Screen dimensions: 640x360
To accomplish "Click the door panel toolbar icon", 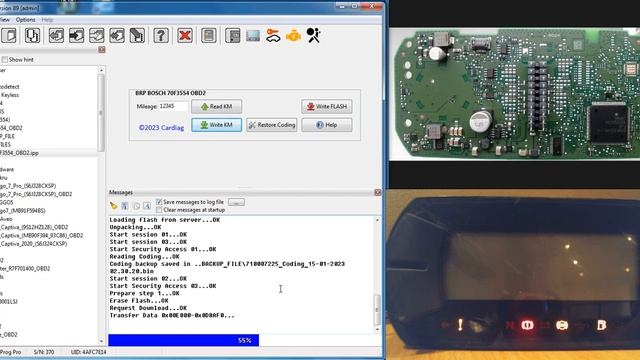I will click(x=233, y=36).
